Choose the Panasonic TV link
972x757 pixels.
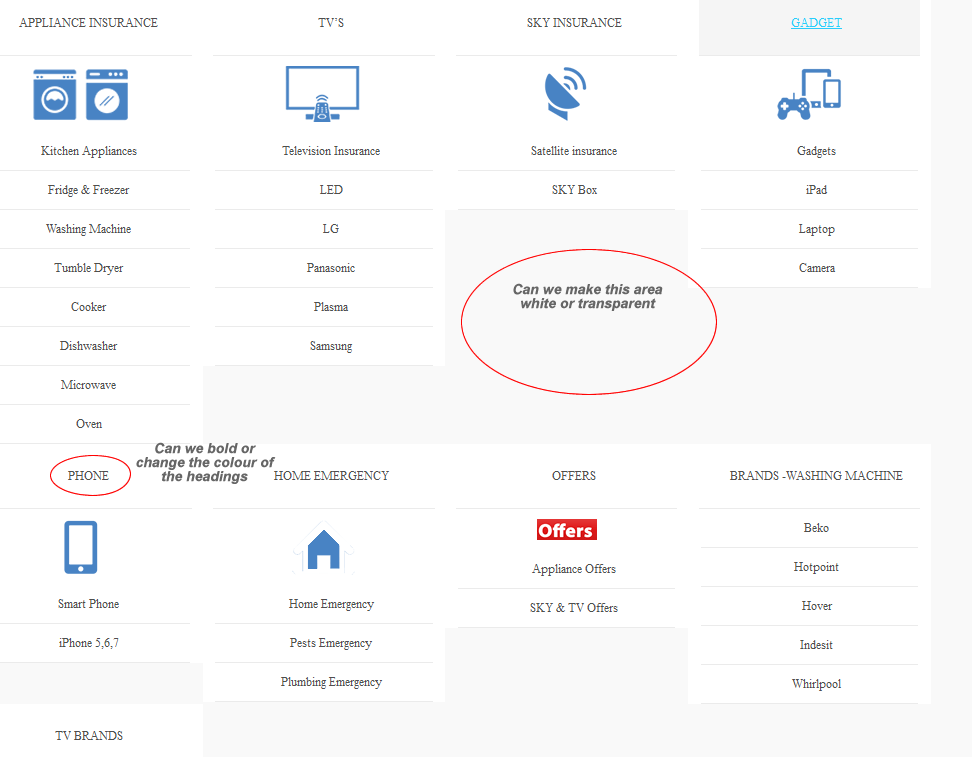point(331,268)
